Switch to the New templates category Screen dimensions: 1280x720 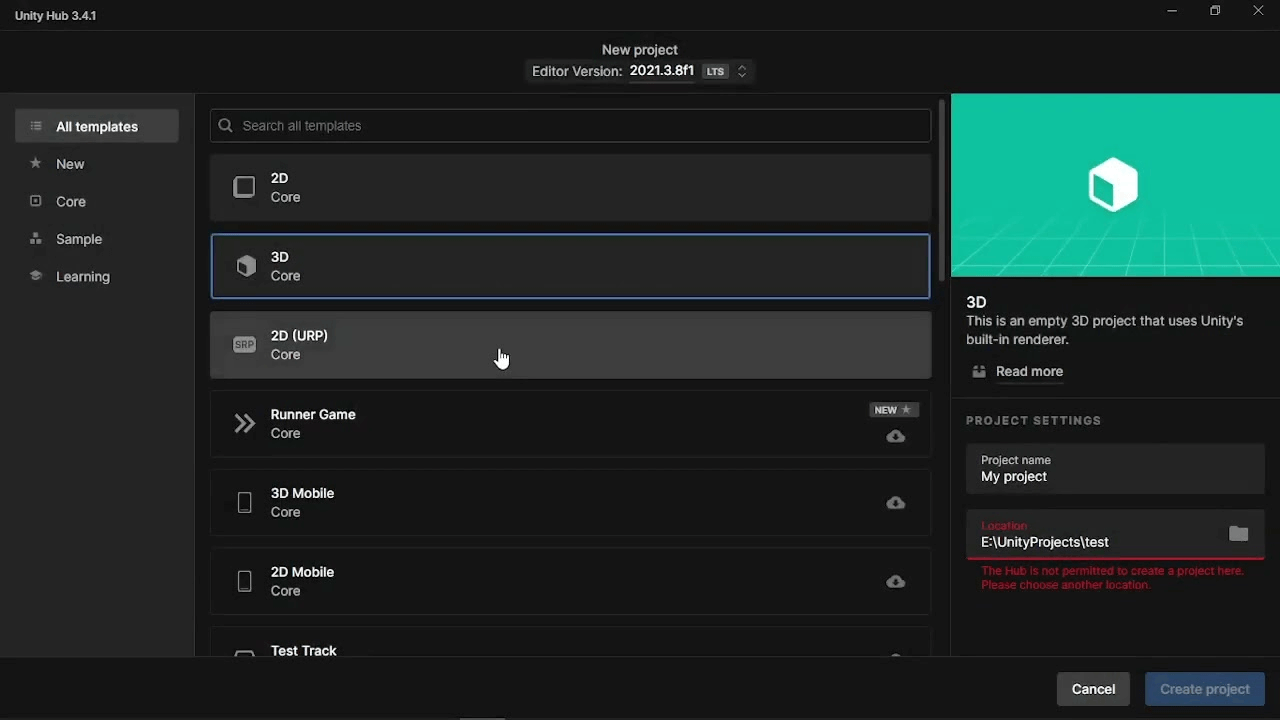[x=70, y=164]
